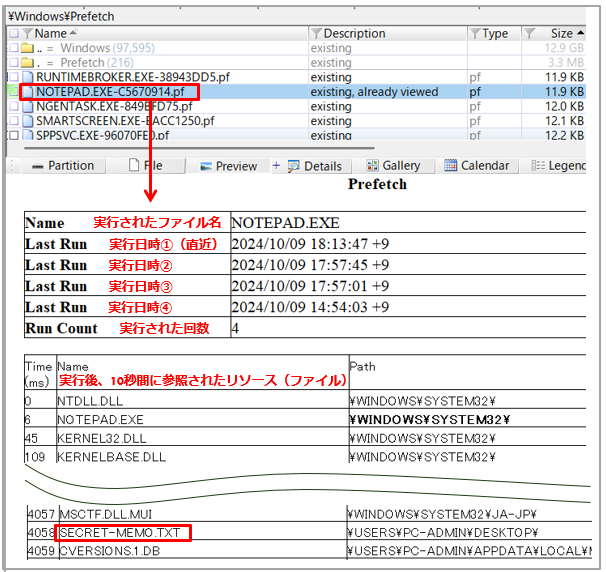Click the Description column filter funnel icon
Viewport: 606px width, 572px height.
coord(316,34)
